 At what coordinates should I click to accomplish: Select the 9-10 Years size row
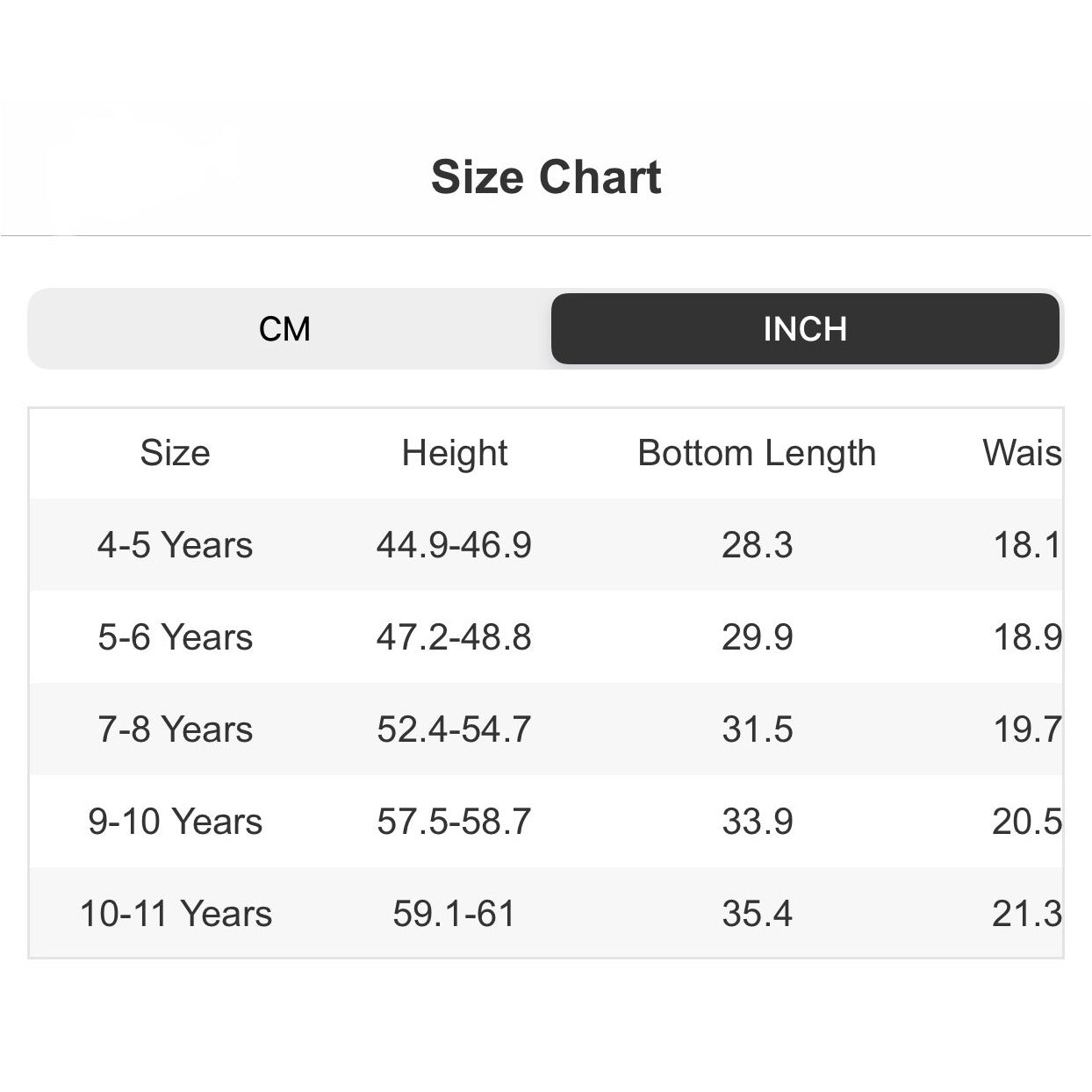point(175,822)
